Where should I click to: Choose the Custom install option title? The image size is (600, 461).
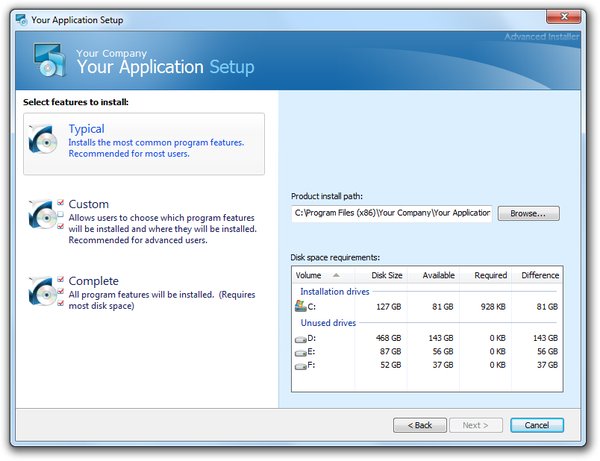pyautogui.click(x=88, y=204)
